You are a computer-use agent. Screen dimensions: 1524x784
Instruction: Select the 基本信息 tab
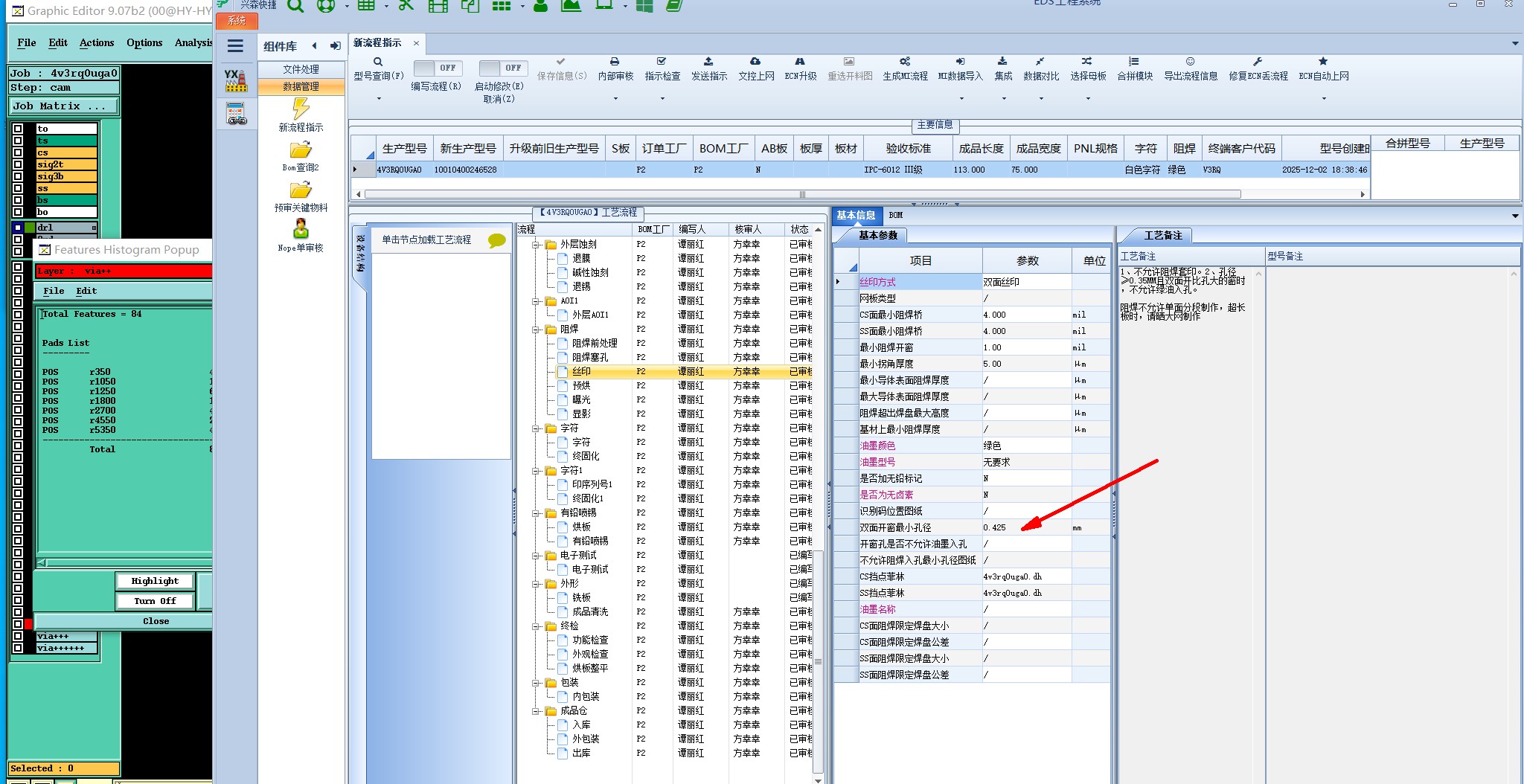click(856, 215)
